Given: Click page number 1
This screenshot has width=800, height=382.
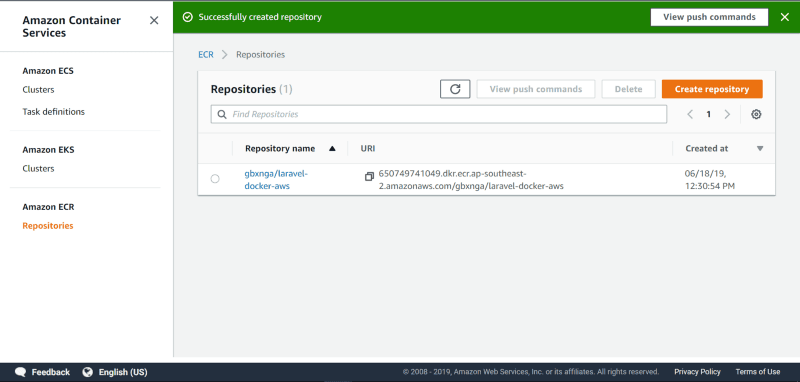Looking at the screenshot, I should (708, 114).
